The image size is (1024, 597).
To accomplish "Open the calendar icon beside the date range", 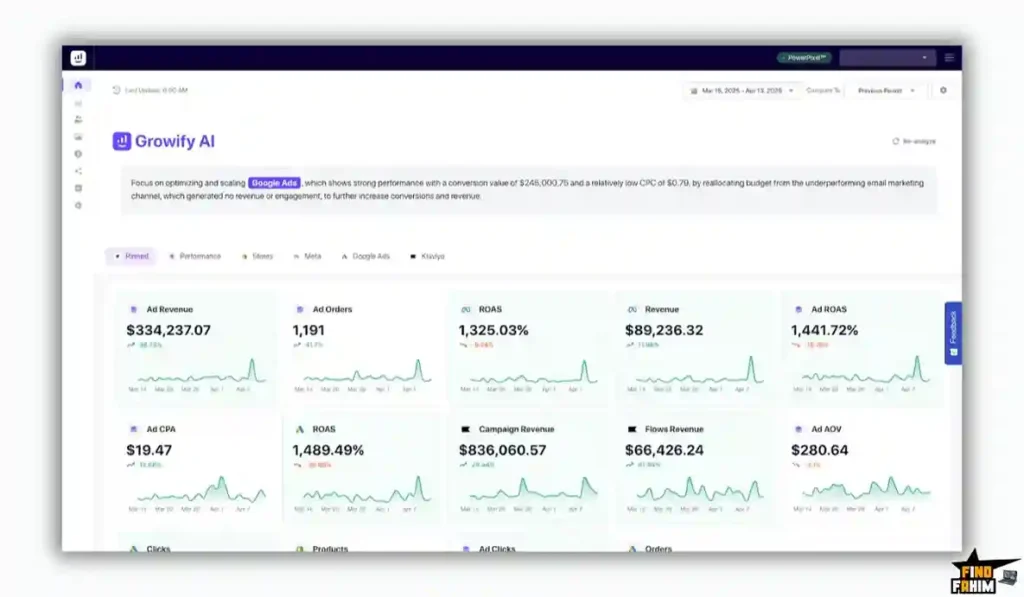I will (692, 90).
